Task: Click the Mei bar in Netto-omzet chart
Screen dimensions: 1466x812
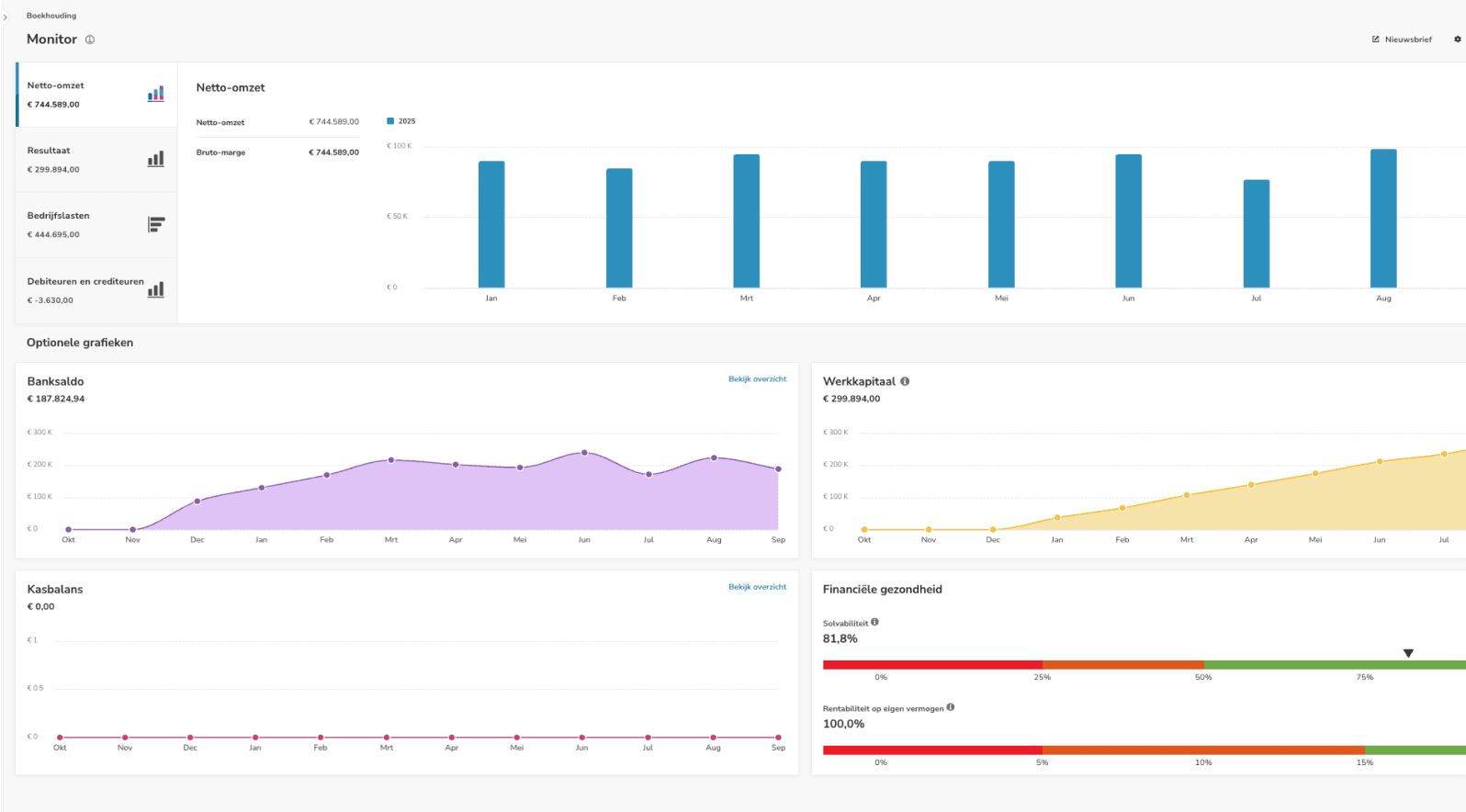Action: pyautogui.click(x=1001, y=224)
